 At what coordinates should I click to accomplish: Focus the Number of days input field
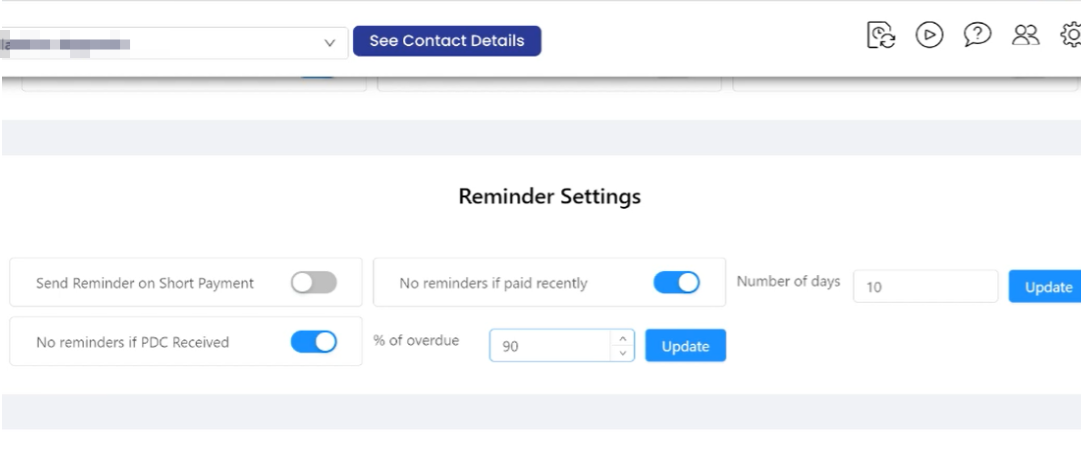[x=925, y=287]
